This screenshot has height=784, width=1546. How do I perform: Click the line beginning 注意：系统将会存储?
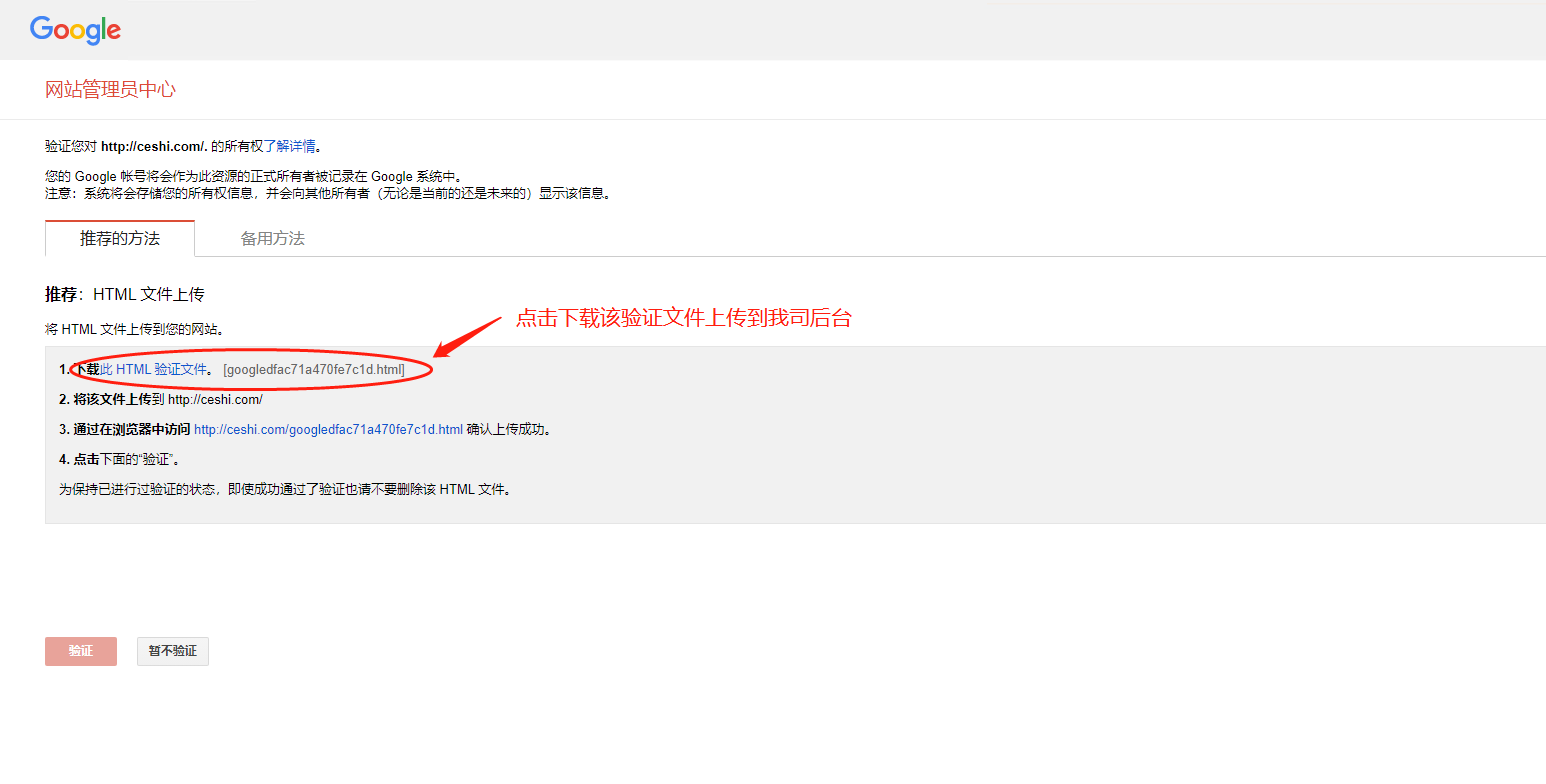(x=328, y=193)
